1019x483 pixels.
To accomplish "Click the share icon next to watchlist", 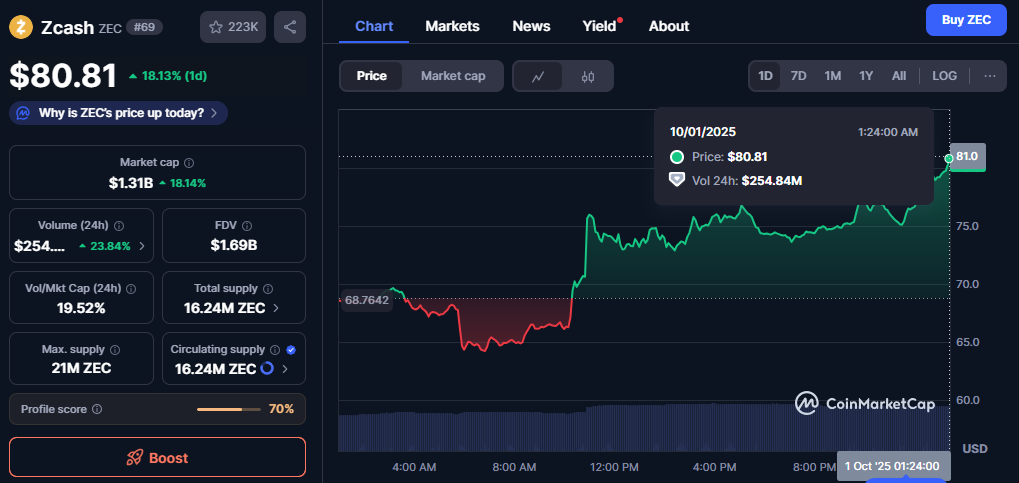I will (x=289, y=27).
